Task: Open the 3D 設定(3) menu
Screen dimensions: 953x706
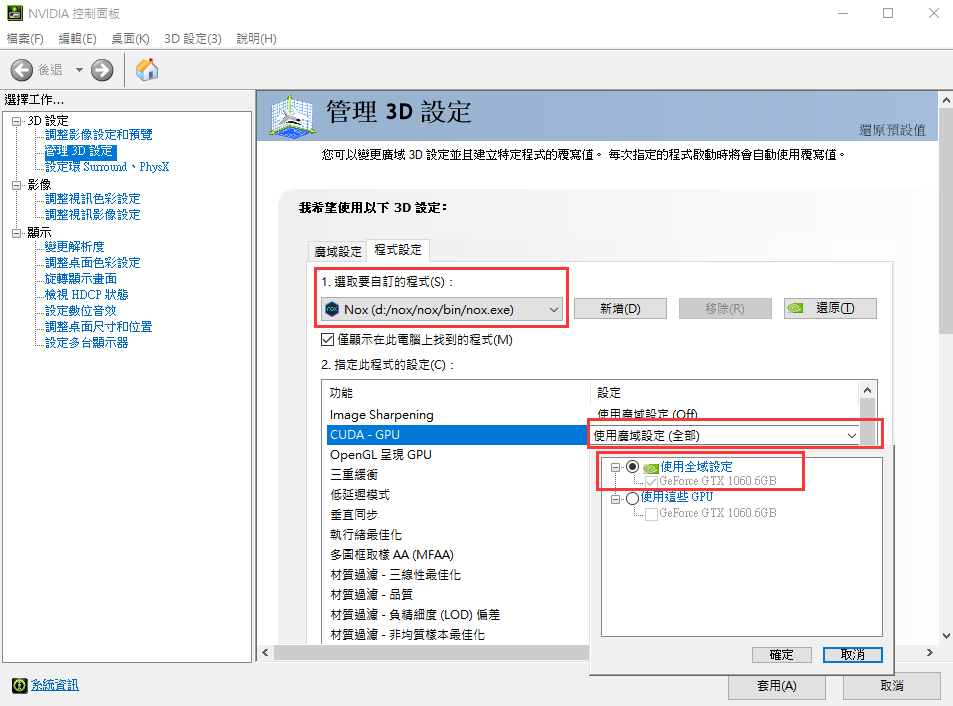Action: [x=192, y=38]
